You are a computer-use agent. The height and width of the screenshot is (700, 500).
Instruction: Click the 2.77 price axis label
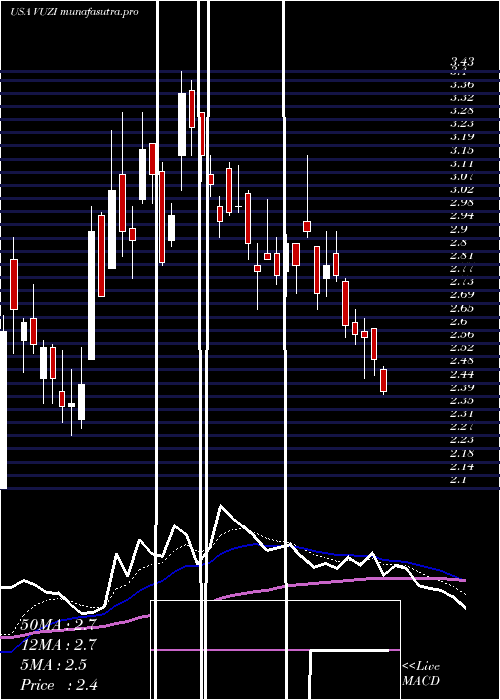[x=462, y=269]
